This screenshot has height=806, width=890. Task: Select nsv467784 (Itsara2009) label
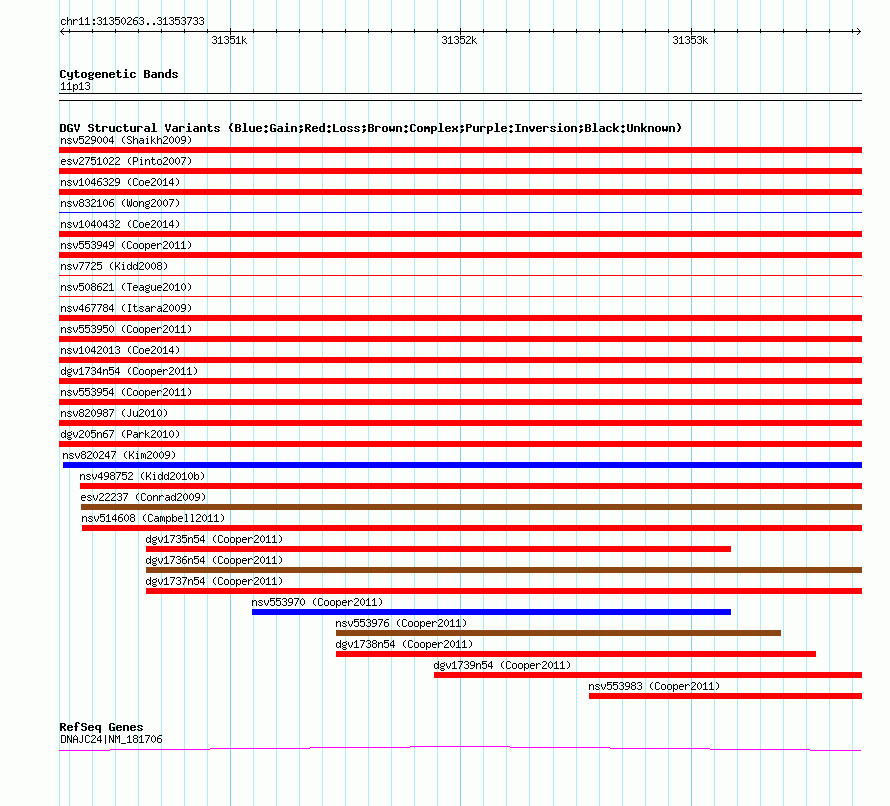[x=126, y=308]
